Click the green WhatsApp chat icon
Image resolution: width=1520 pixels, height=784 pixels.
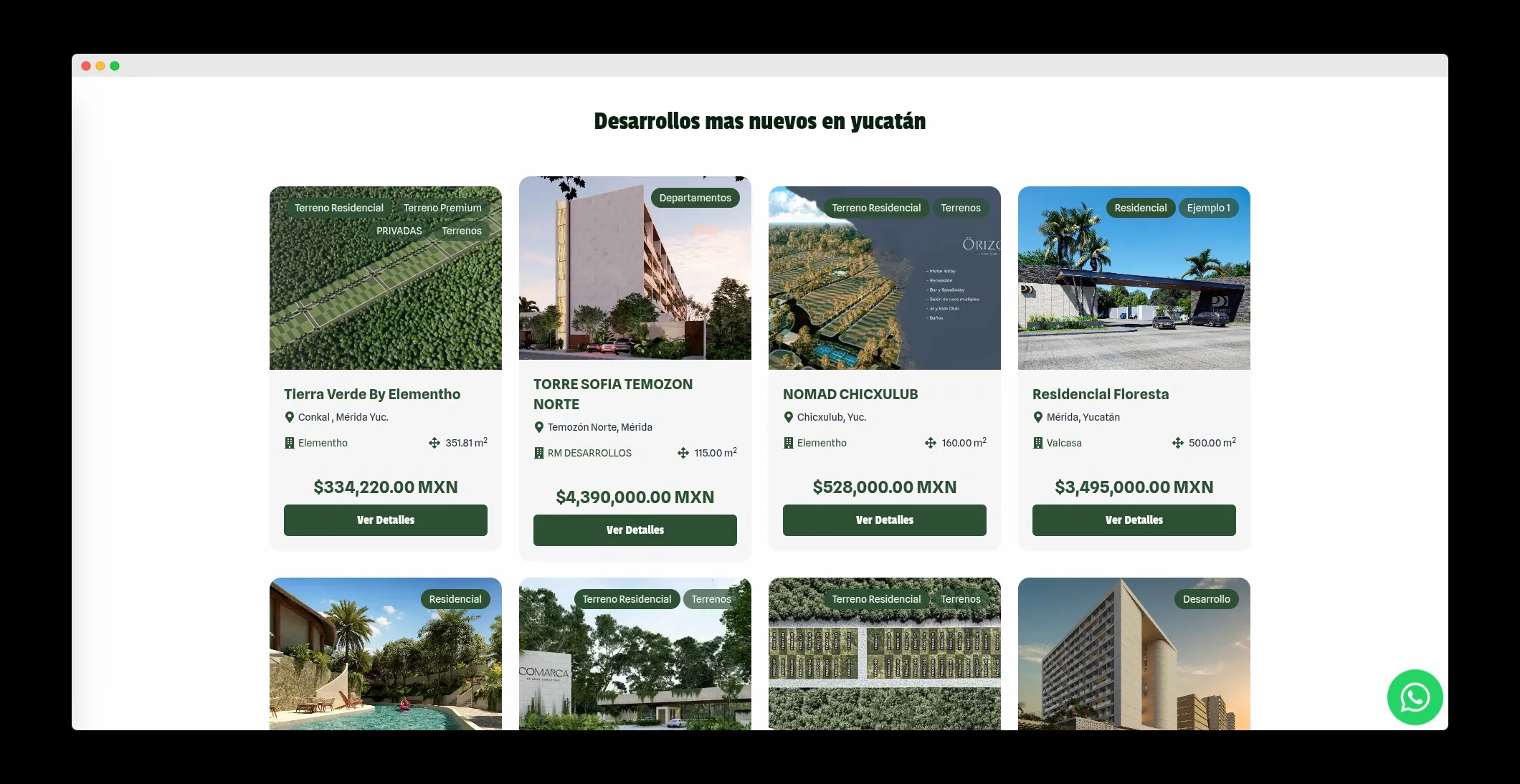pos(1414,697)
